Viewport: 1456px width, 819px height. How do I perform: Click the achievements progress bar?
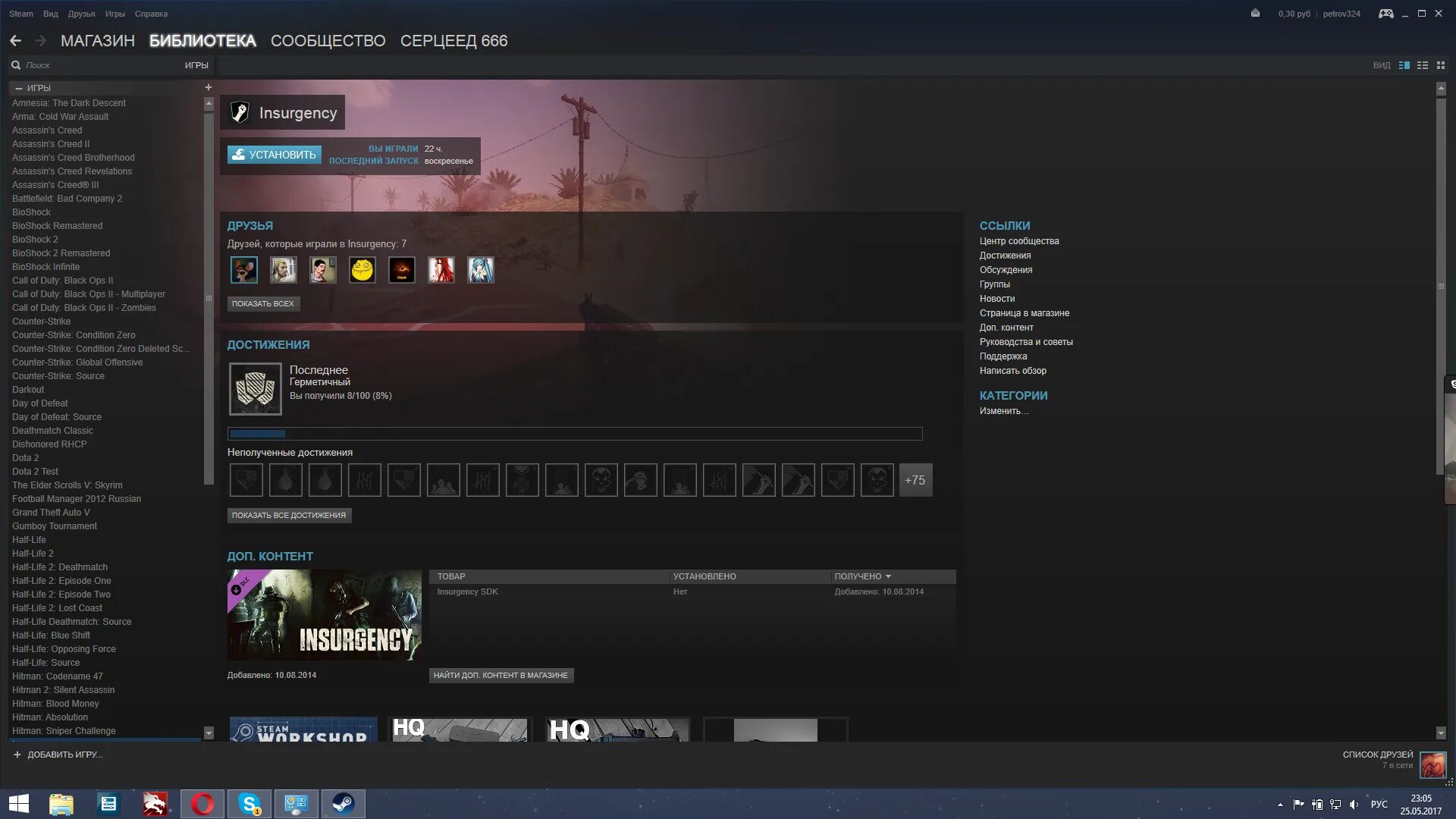pyautogui.click(x=575, y=434)
